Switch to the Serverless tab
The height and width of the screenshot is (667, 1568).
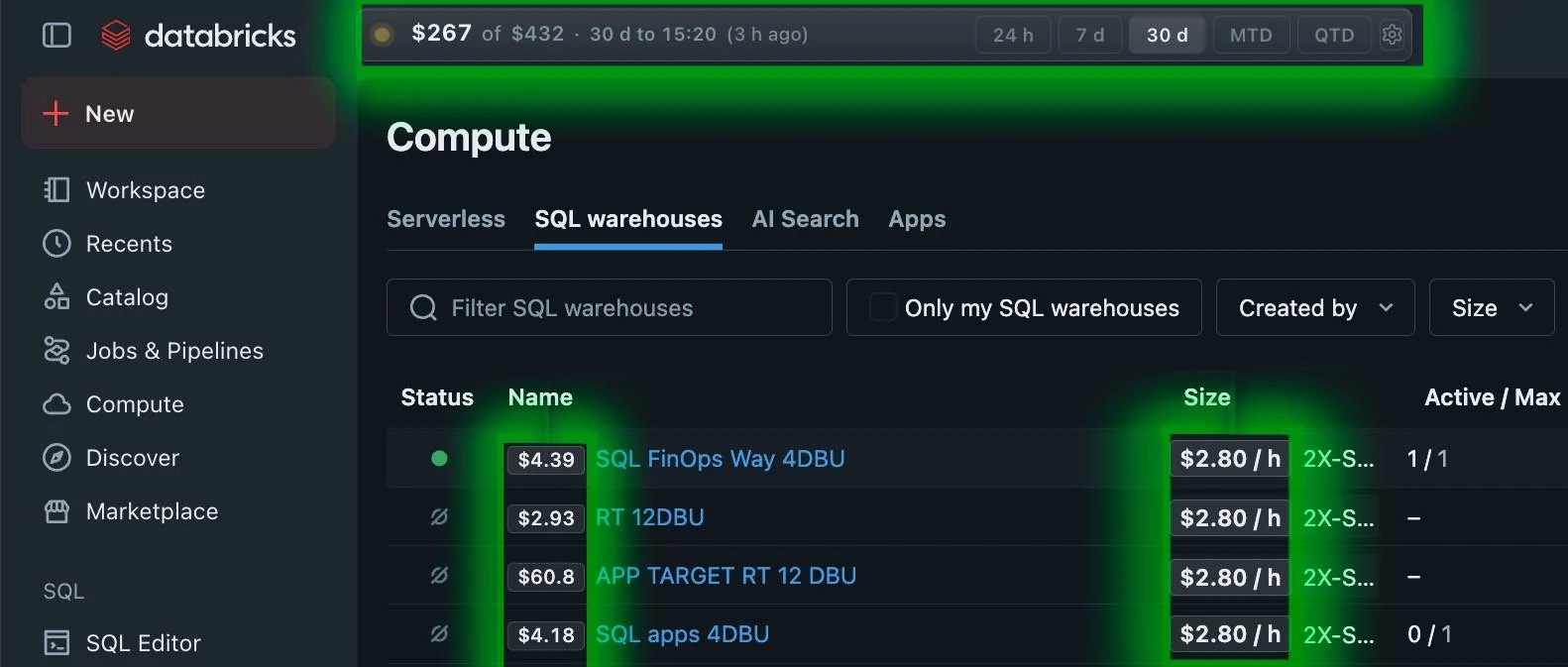[x=446, y=219]
